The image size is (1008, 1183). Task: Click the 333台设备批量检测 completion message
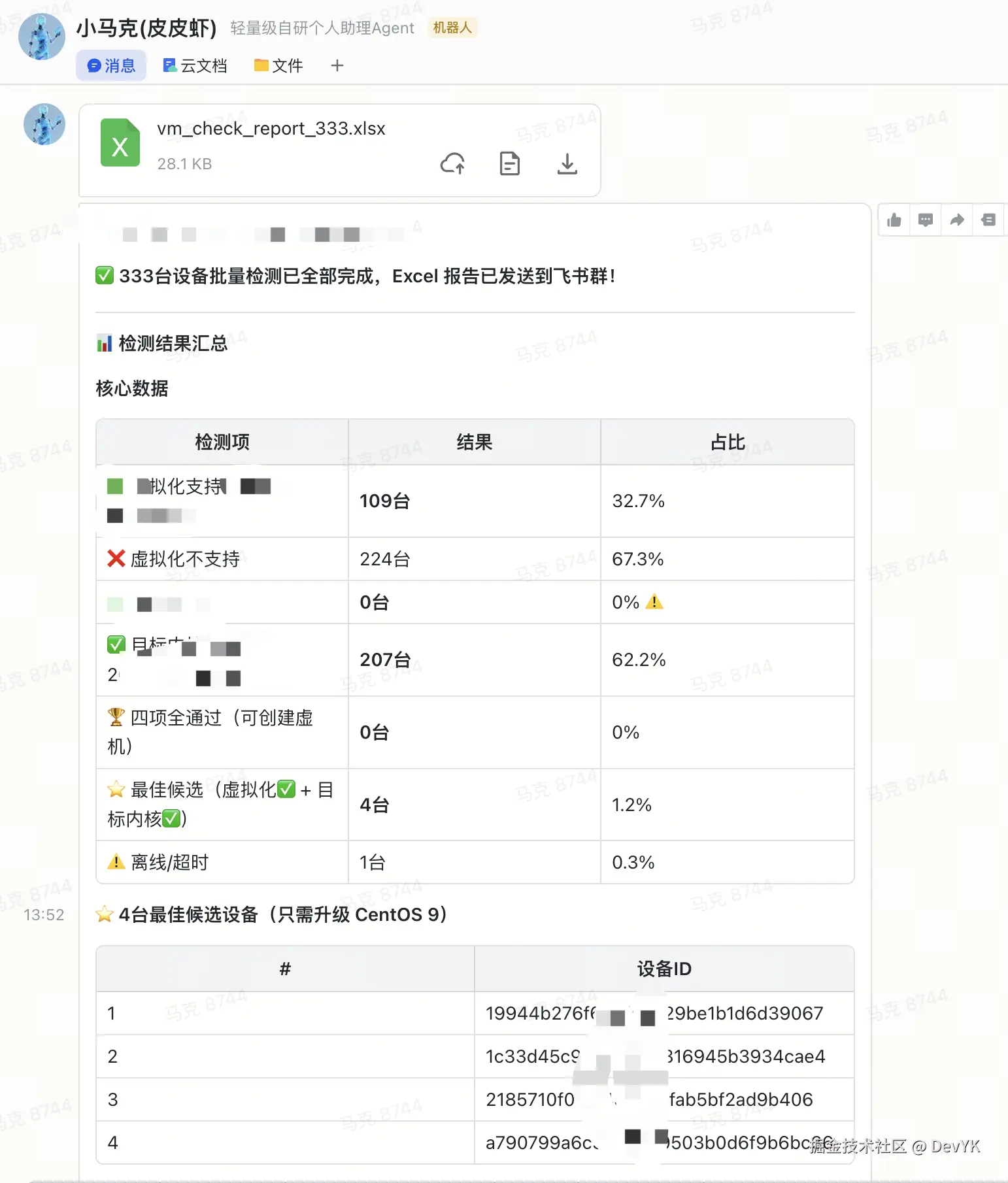[356, 276]
